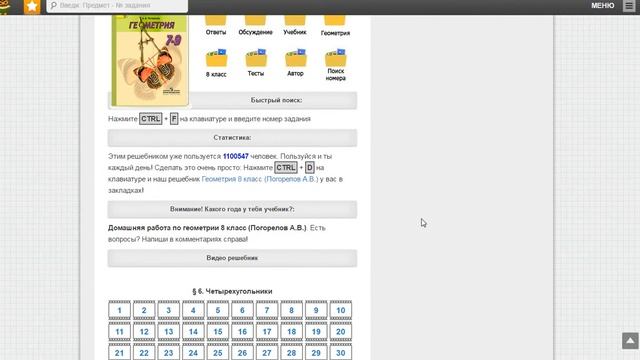Screen dimensions: 640x360
Task: Open video solution number 28
Action: [x=291, y=352]
